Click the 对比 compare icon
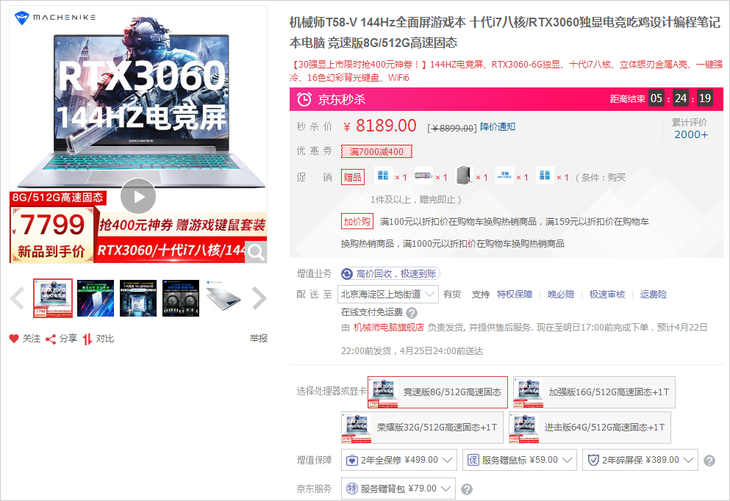730x501 pixels. point(88,338)
